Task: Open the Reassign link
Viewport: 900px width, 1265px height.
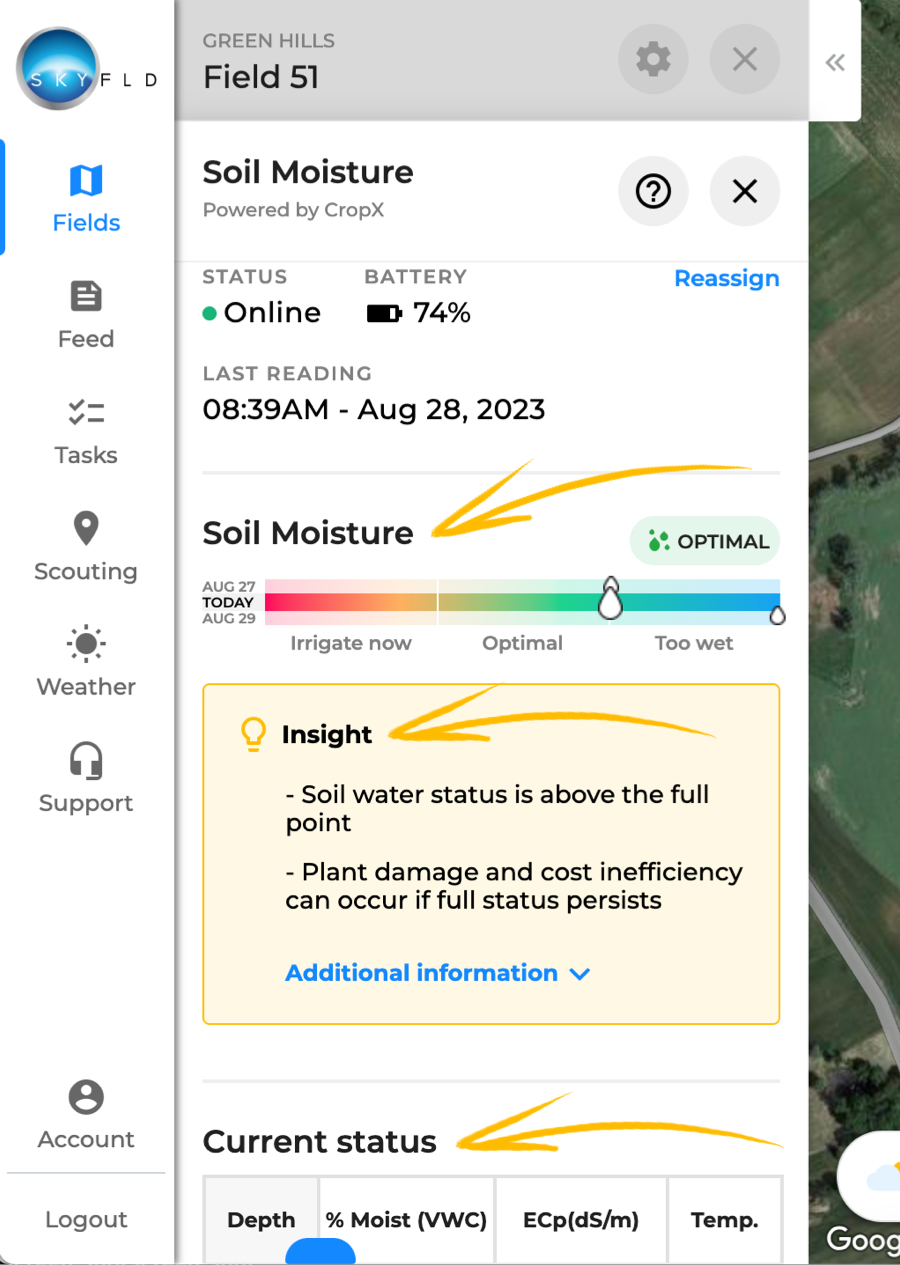Action: pyautogui.click(x=727, y=278)
